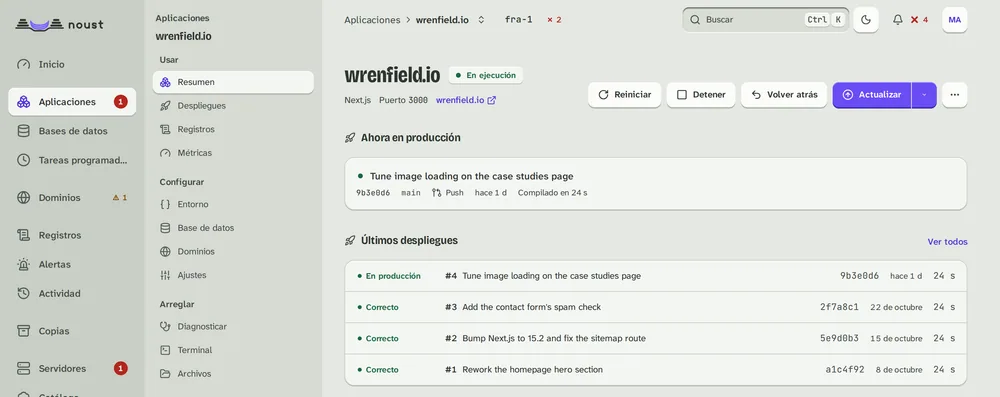Click the Aplicaciones breadcrumb link
The width and height of the screenshot is (1000, 397).
point(372,20)
